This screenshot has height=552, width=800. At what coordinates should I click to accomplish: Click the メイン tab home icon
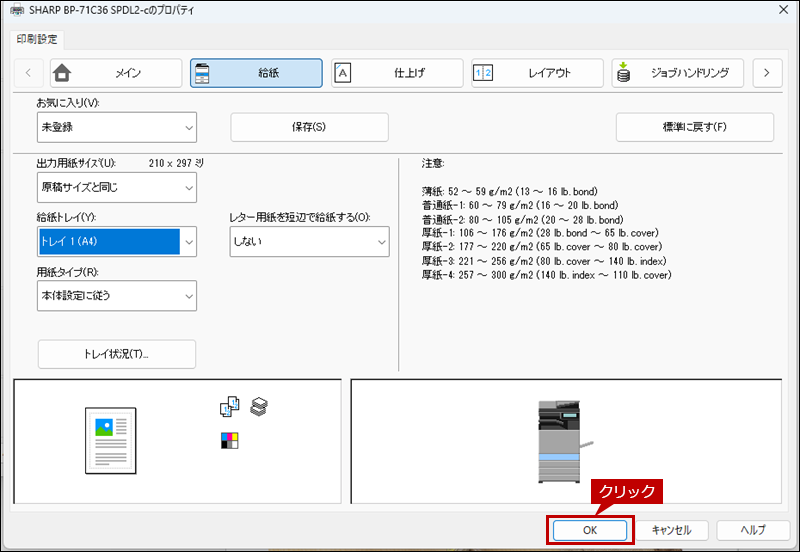point(62,73)
